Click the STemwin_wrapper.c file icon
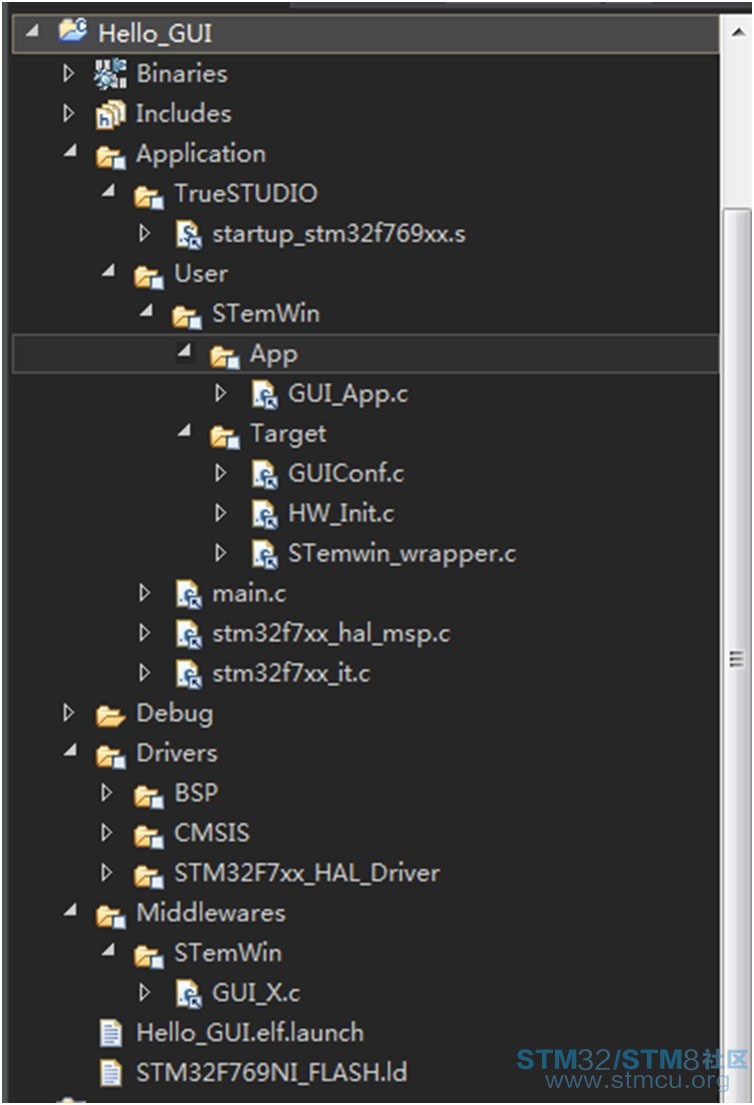754x1105 pixels. click(264, 554)
